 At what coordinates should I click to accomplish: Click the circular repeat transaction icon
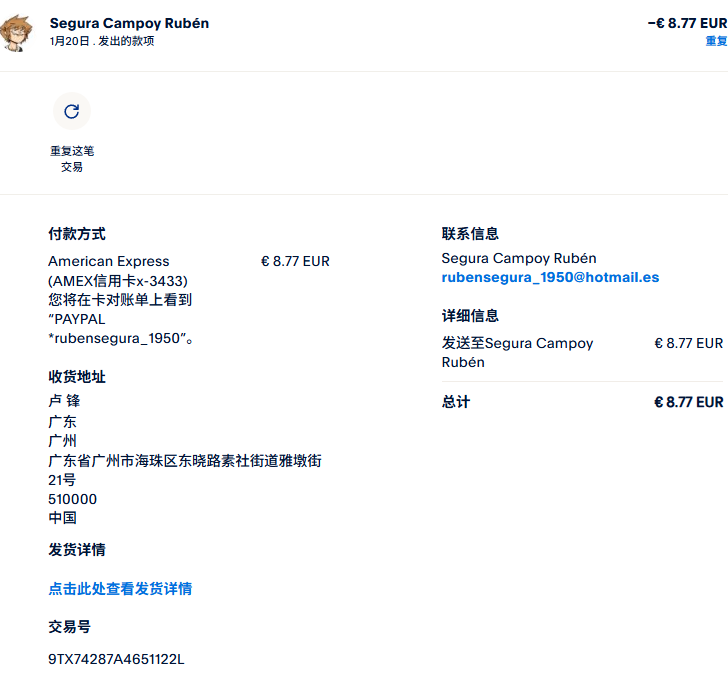pos(71,111)
